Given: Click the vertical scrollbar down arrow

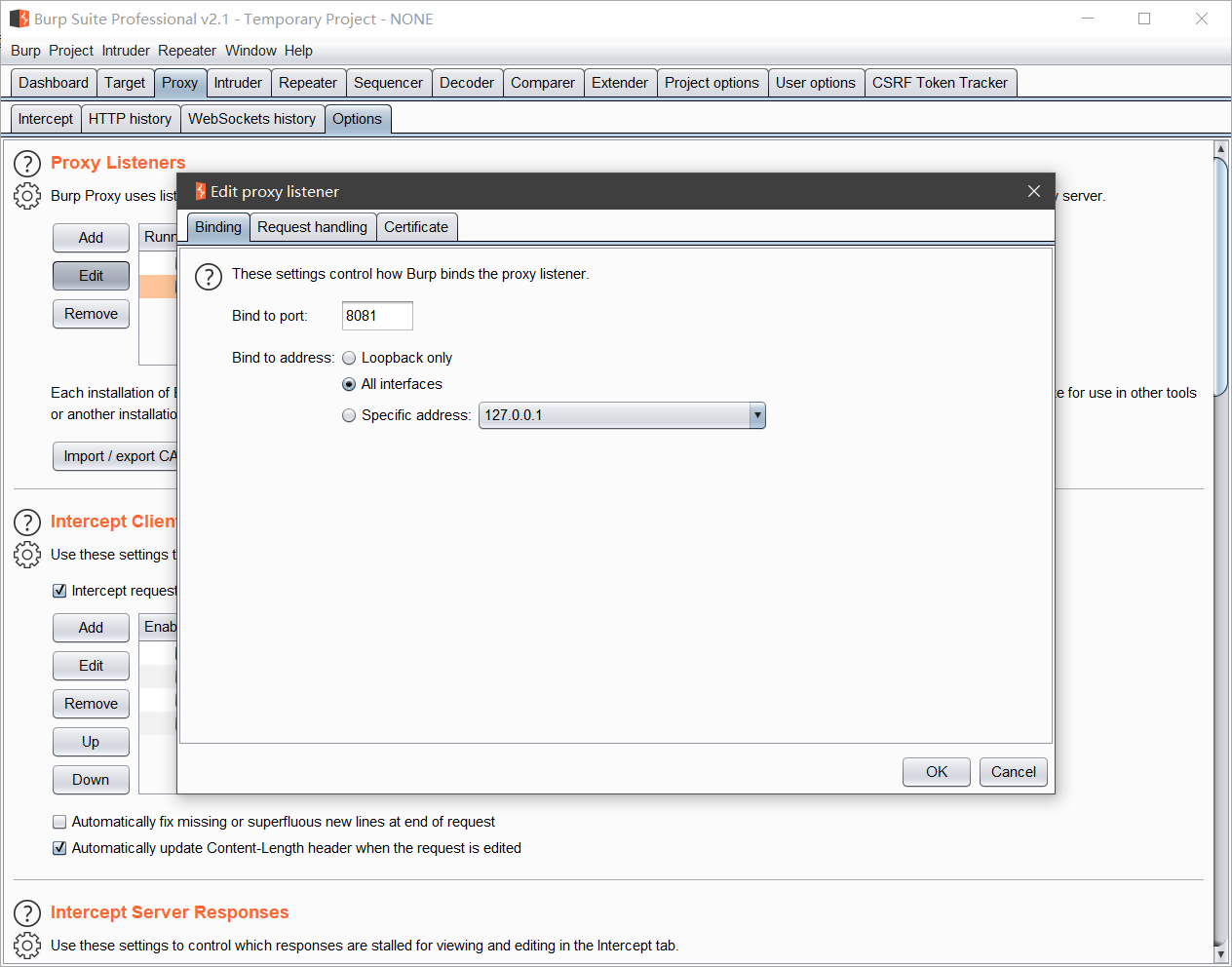Looking at the screenshot, I should tap(1220, 954).
